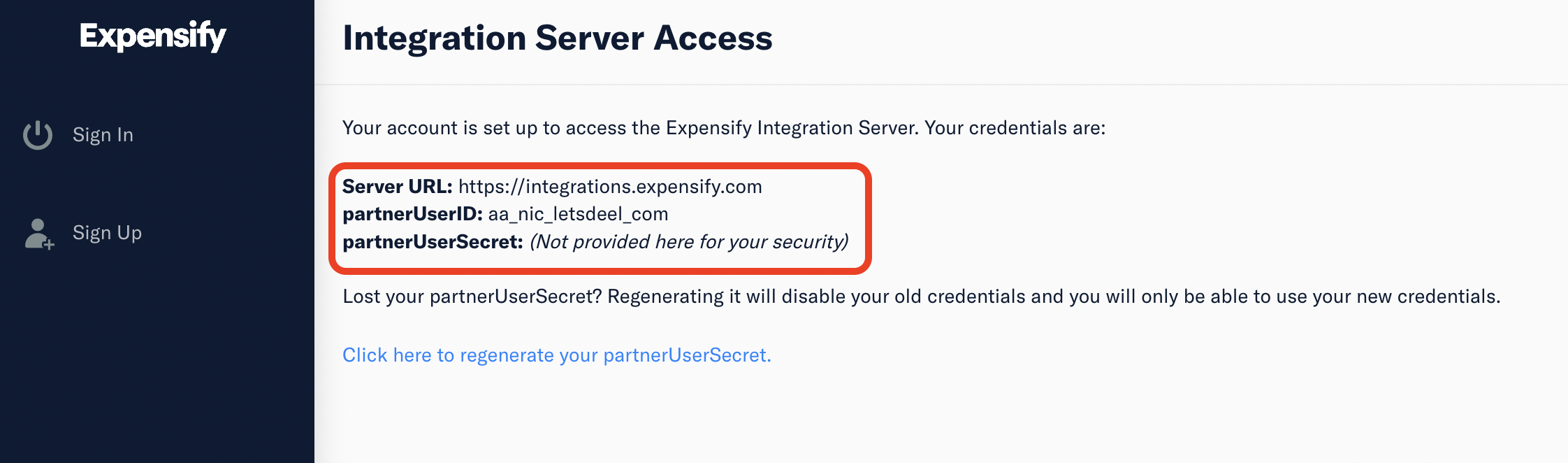Viewport: 1568px width, 463px height.
Task: Click the regenerate partnerUserSecret link
Action: 557,355
